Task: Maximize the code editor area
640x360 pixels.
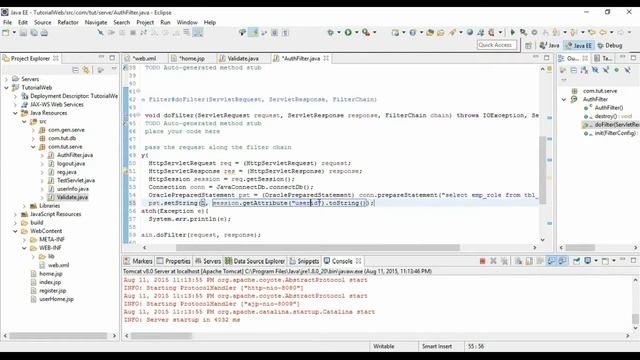Action: point(547,58)
